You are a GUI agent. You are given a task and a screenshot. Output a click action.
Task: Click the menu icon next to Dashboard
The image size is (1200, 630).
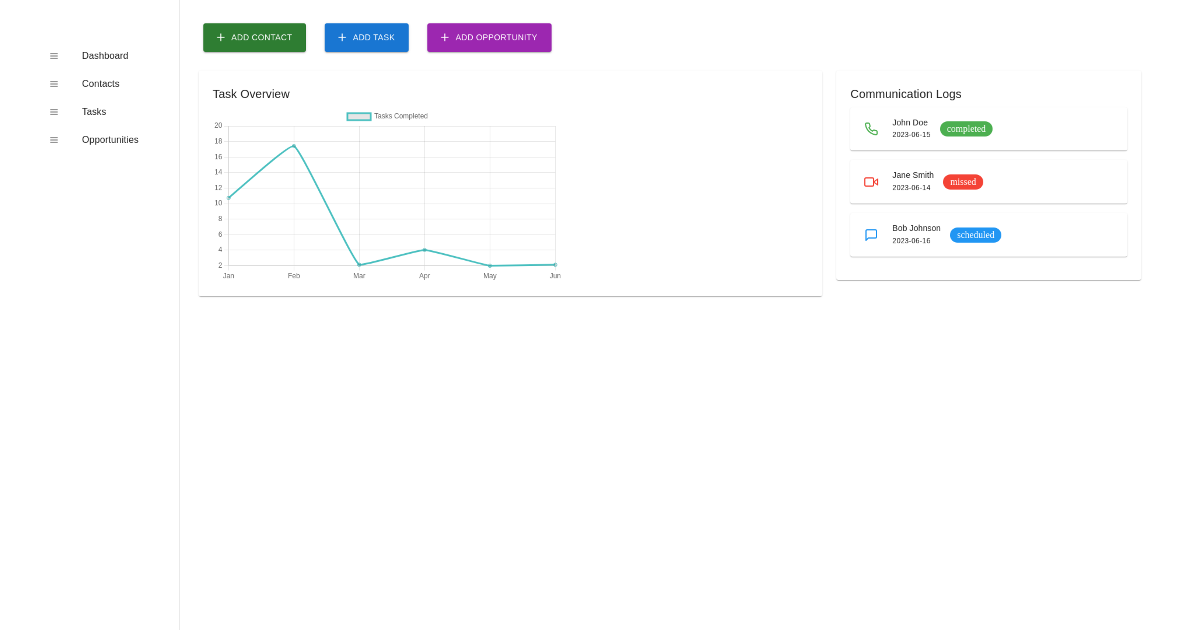point(54,56)
